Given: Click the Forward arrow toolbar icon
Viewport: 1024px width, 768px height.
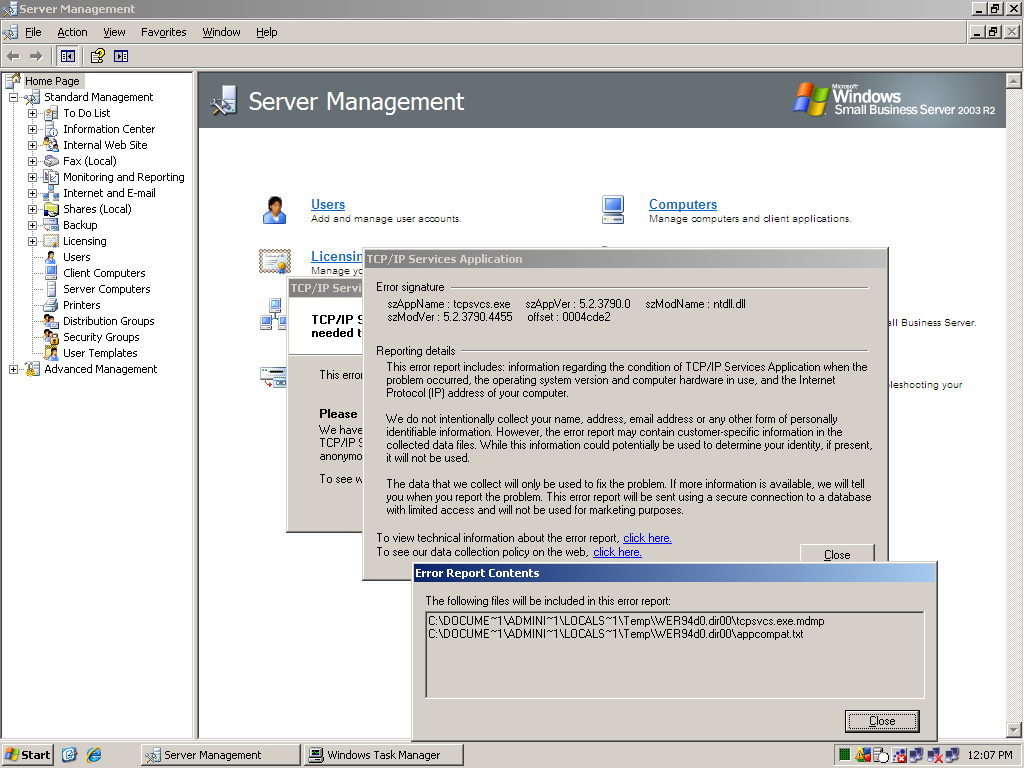Looking at the screenshot, I should pyautogui.click(x=36, y=56).
